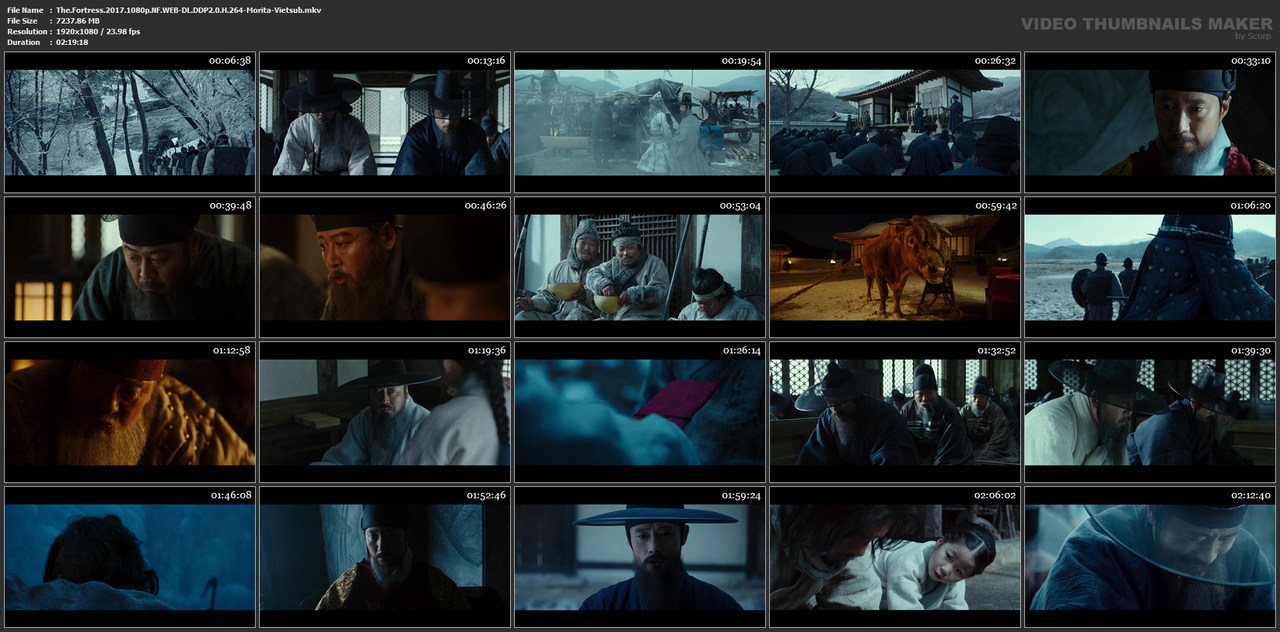
Task: Click the thumbnail marked 00:39:48
Action: (130, 267)
